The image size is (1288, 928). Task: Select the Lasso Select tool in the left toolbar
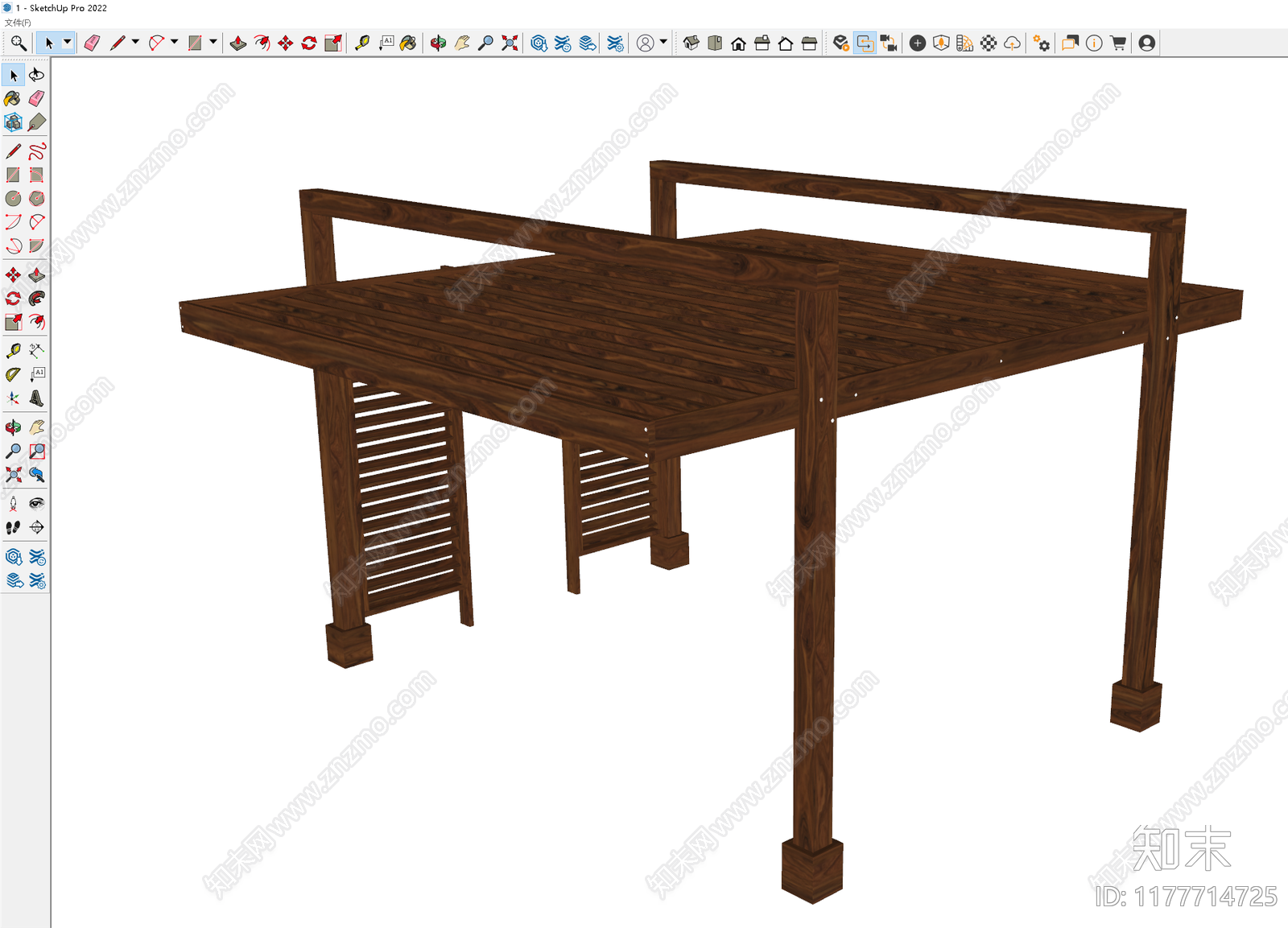(37, 75)
